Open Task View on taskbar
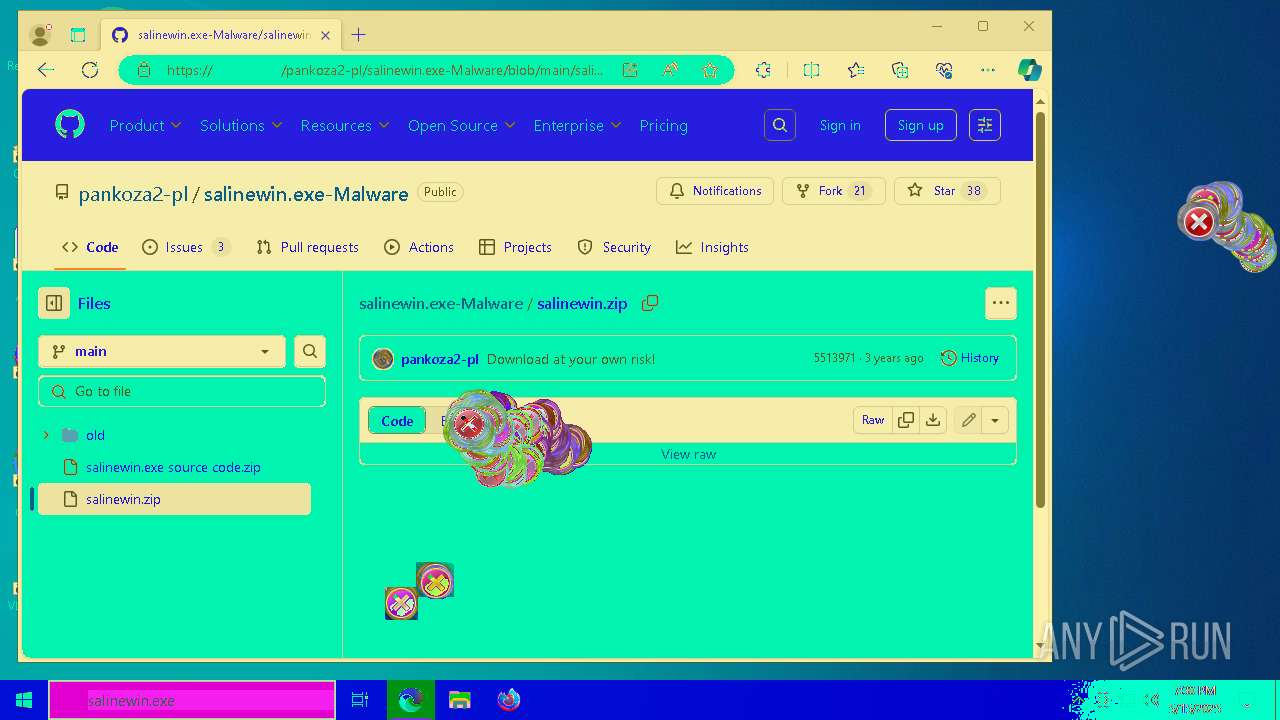Image resolution: width=1280 pixels, height=720 pixels. 360,700
